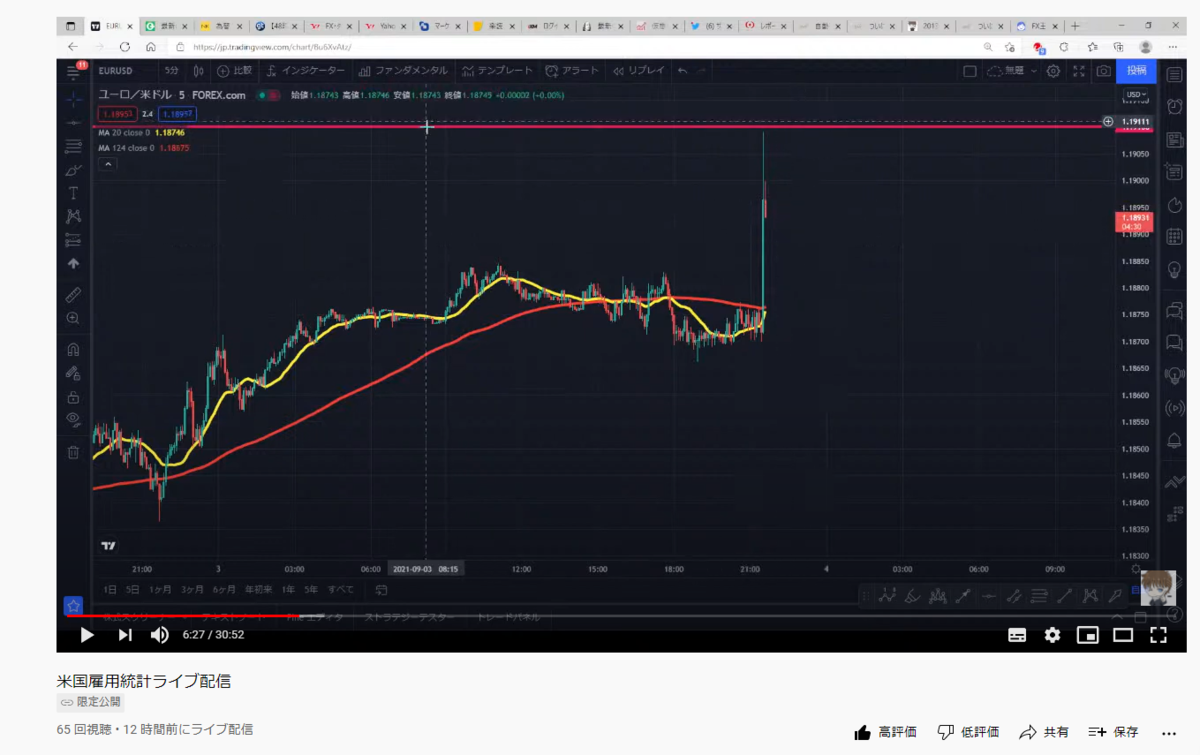Click the blue favorites star button
Image resolution: width=1200 pixels, height=755 pixels.
[73, 606]
